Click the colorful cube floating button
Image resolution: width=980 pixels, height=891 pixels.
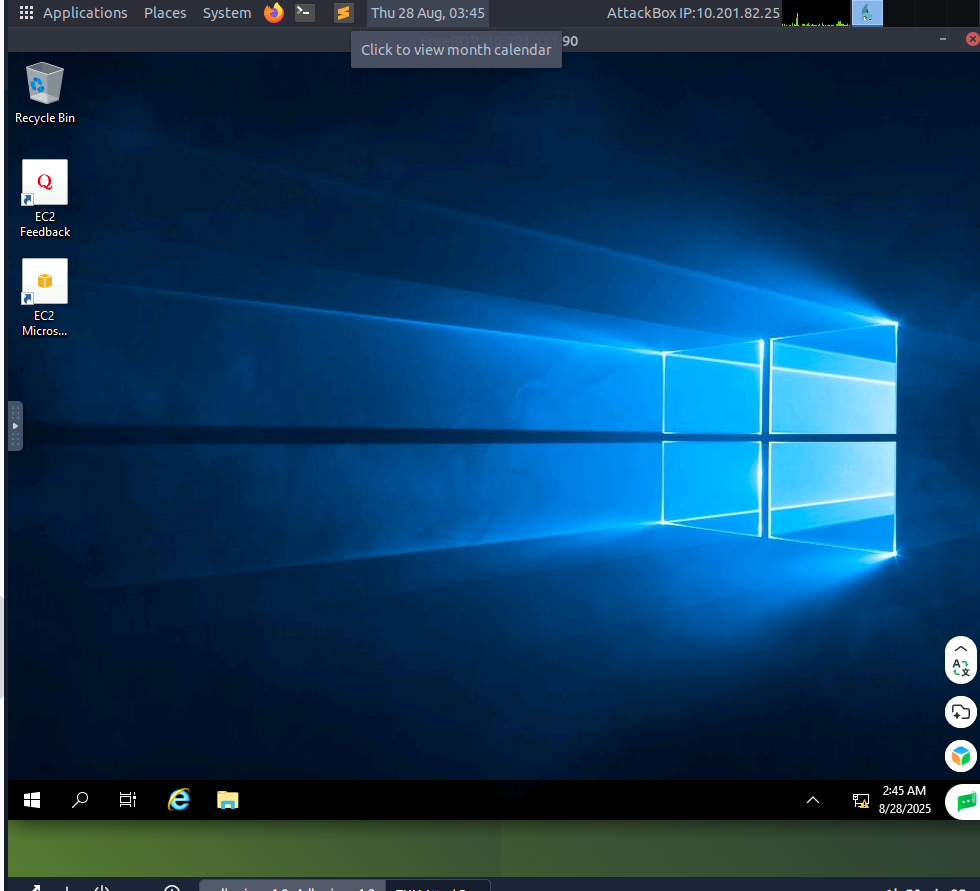pos(961,756)
